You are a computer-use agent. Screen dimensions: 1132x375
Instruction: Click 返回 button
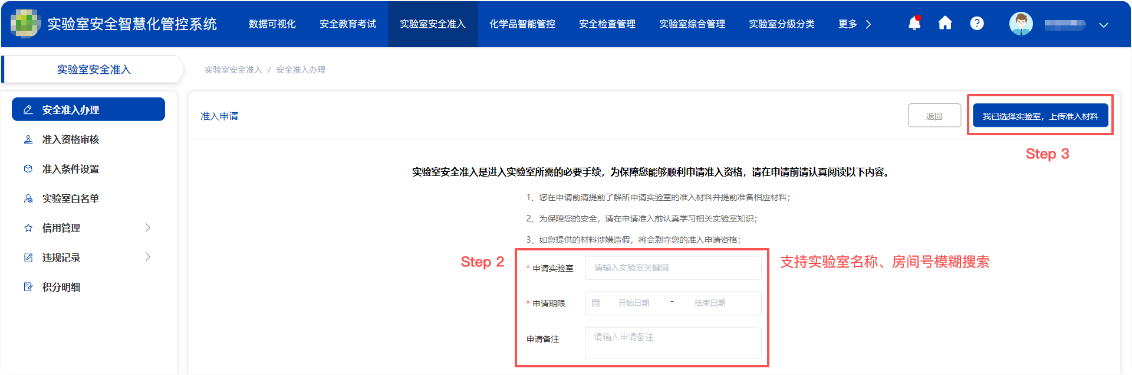tap(934, 116)
